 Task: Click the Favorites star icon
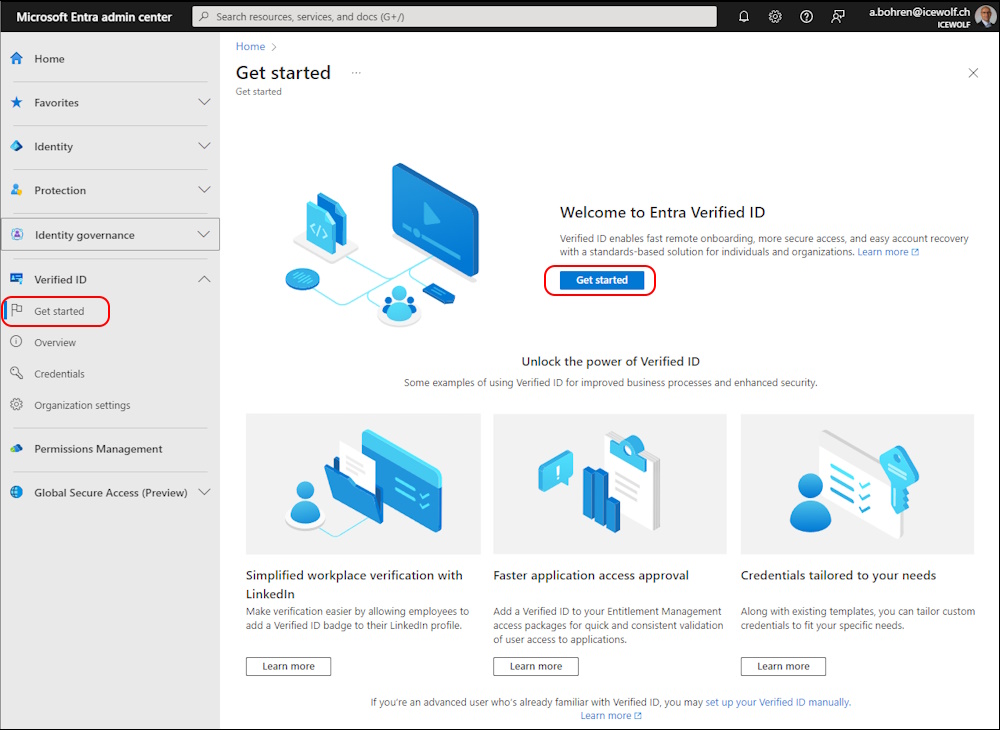[17, 102]
